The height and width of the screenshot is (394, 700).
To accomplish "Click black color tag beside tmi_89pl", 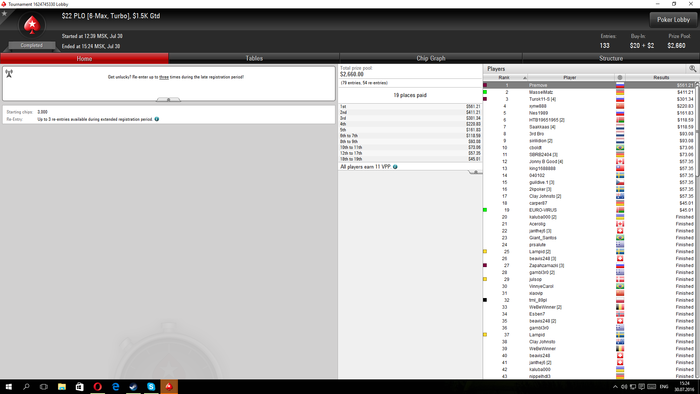I will point(485,300).
